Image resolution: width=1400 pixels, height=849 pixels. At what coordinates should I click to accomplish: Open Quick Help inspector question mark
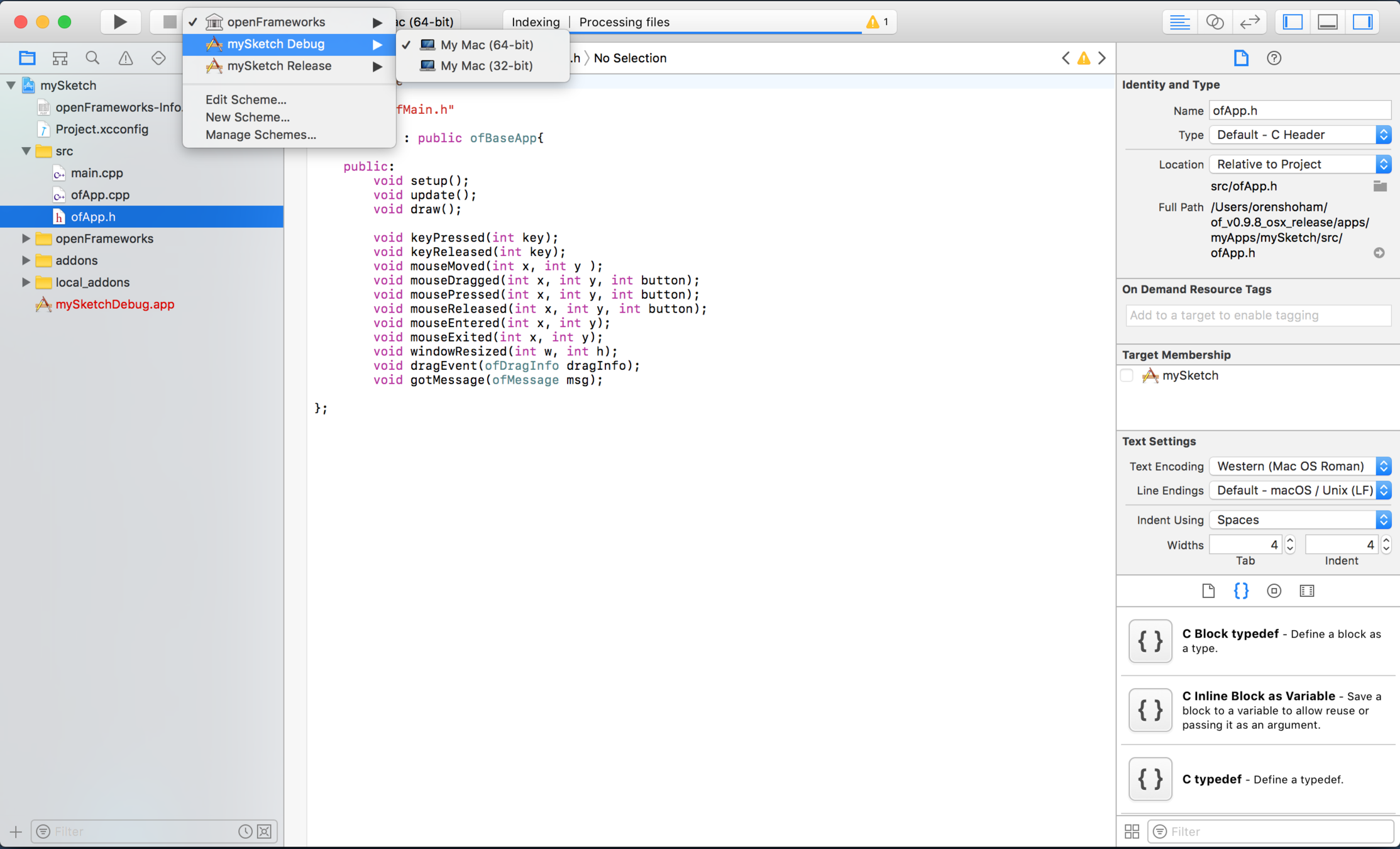tap(1274, 58)
